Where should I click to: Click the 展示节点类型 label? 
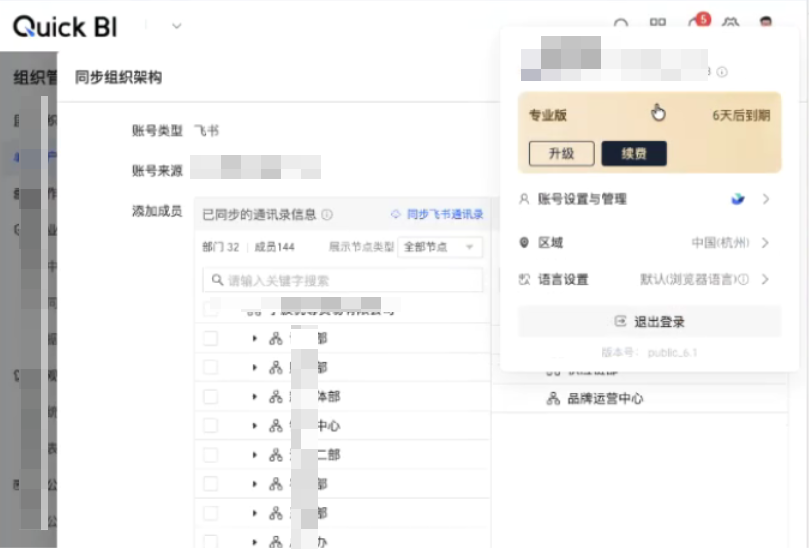coord(361,247)
